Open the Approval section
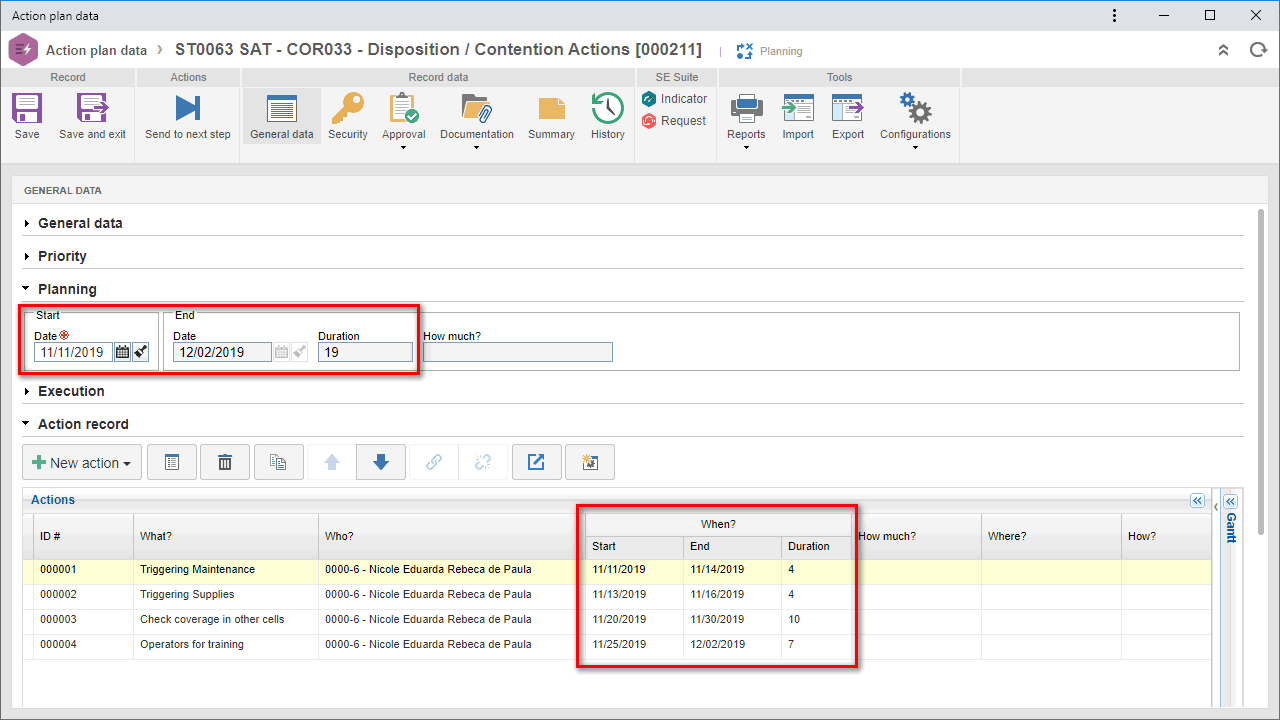This screenshot has height=720, width=1280. tap(404, 116)
